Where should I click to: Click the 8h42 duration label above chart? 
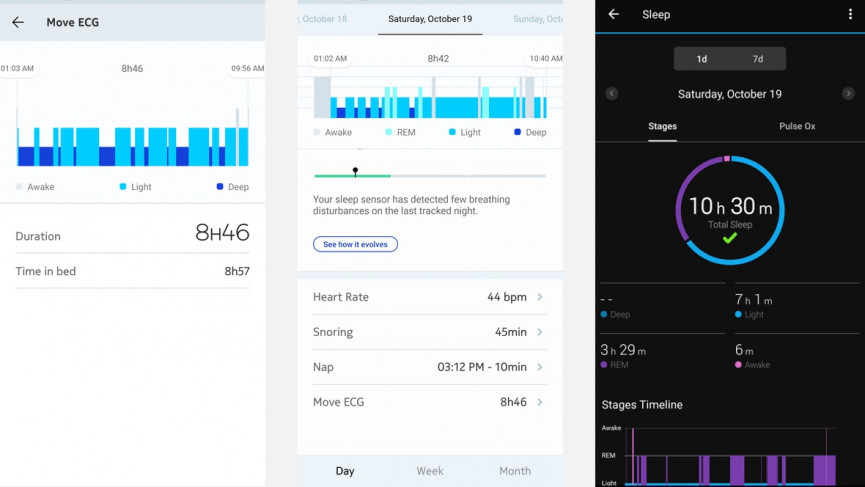point(438,58)
